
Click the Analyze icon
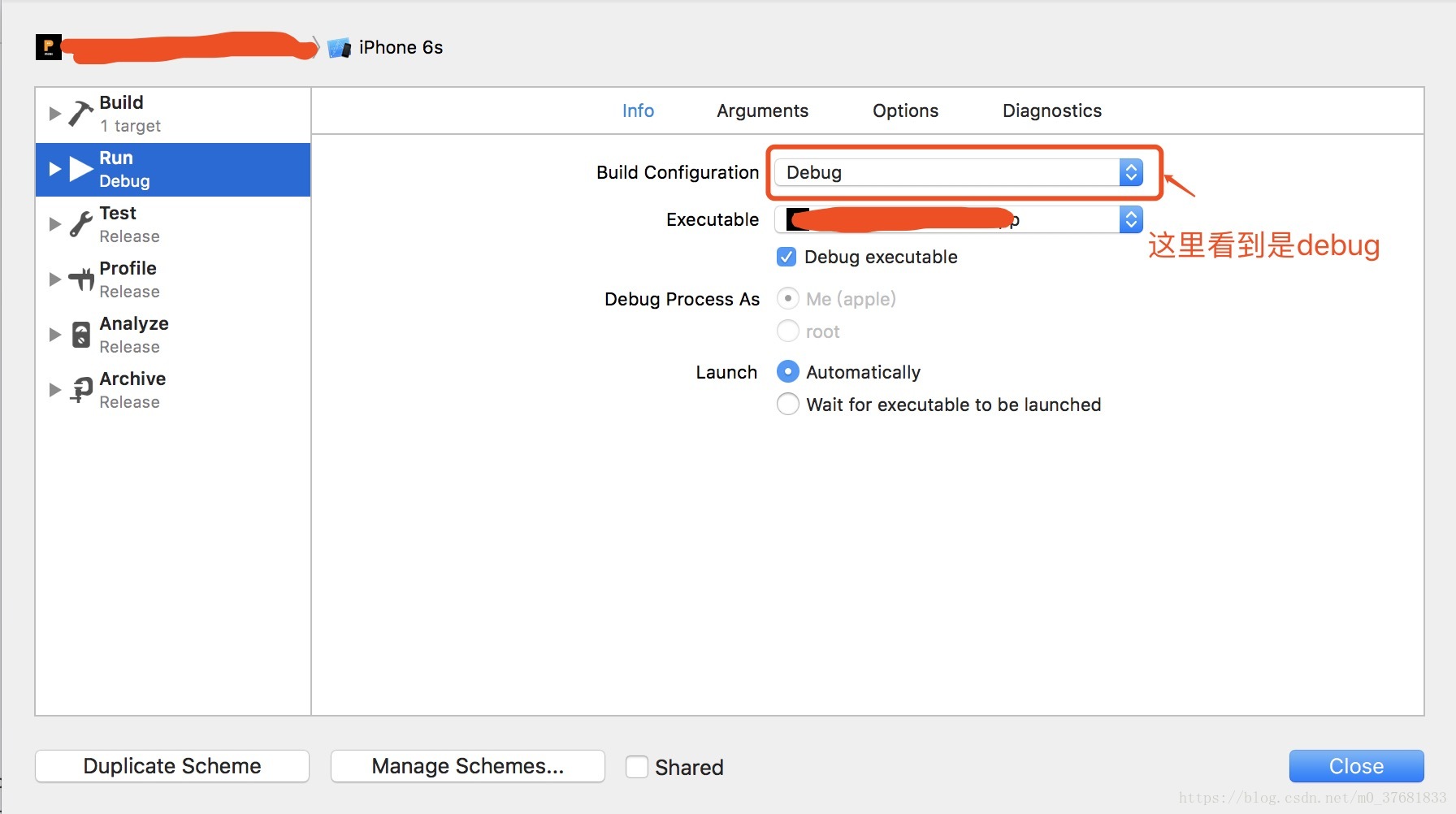pyautogui.click(x=81, y=335)
